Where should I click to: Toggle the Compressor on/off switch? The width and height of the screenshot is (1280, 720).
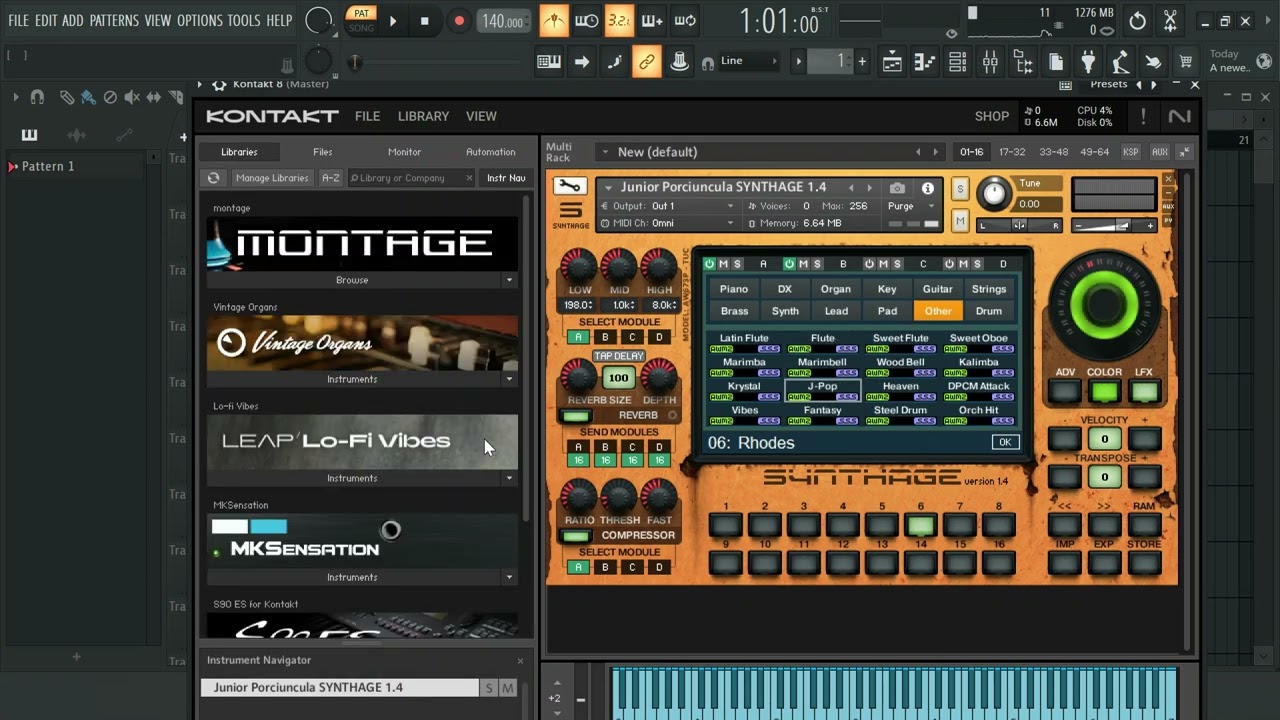point(576,536)
